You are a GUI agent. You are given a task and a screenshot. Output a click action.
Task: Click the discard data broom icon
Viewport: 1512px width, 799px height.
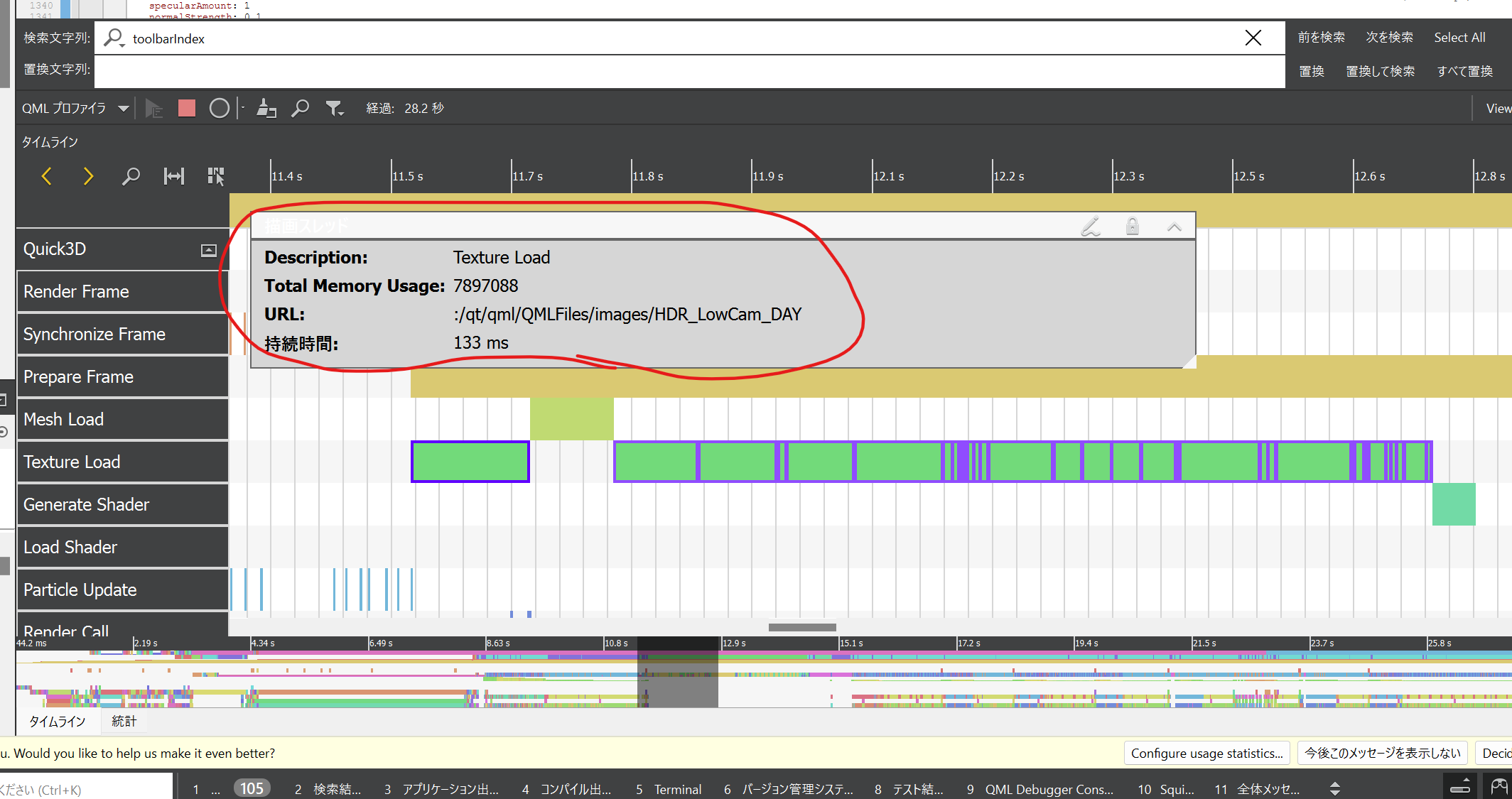click(266, 108)
